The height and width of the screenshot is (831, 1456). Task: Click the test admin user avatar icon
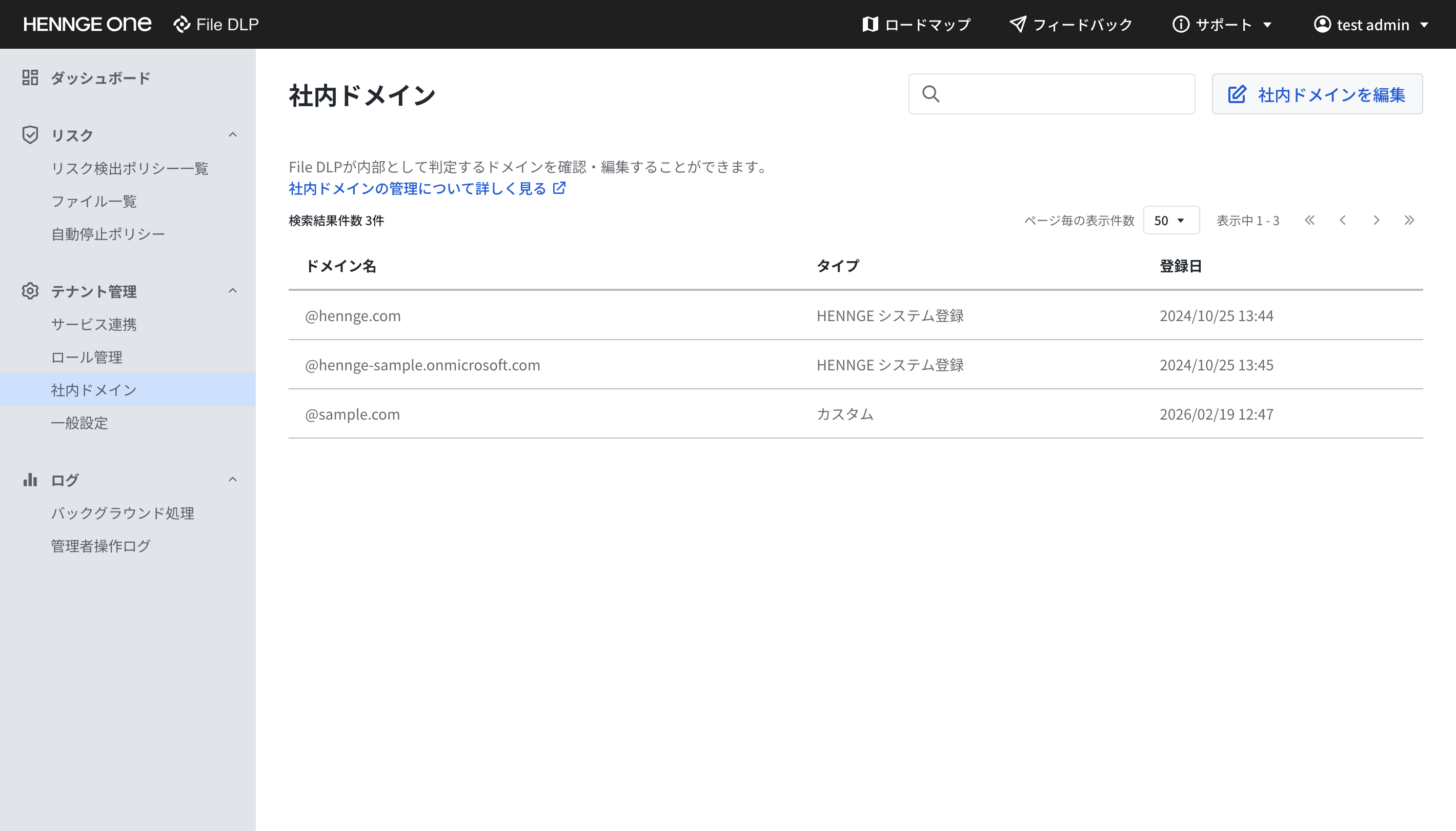[1322, 25]
